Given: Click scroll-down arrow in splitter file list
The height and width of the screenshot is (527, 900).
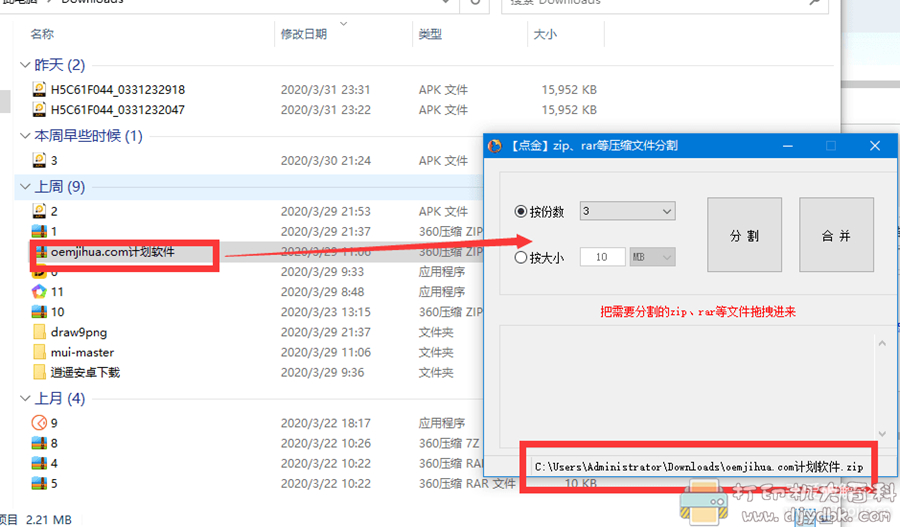Looking at the screenshot, I should coord(882,434).
